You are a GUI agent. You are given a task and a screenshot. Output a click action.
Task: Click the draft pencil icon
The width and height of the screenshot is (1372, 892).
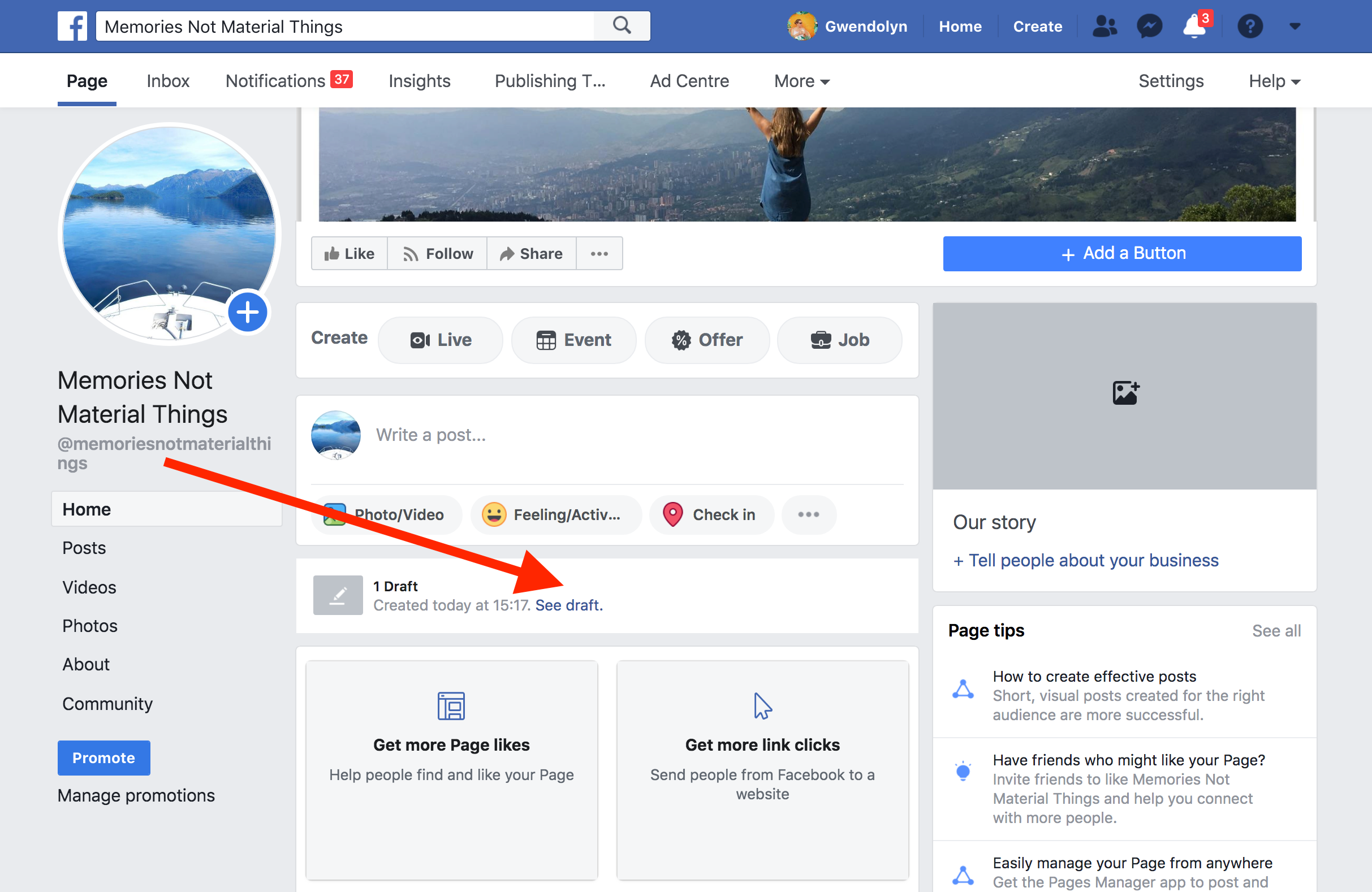(x=338, y=595)
